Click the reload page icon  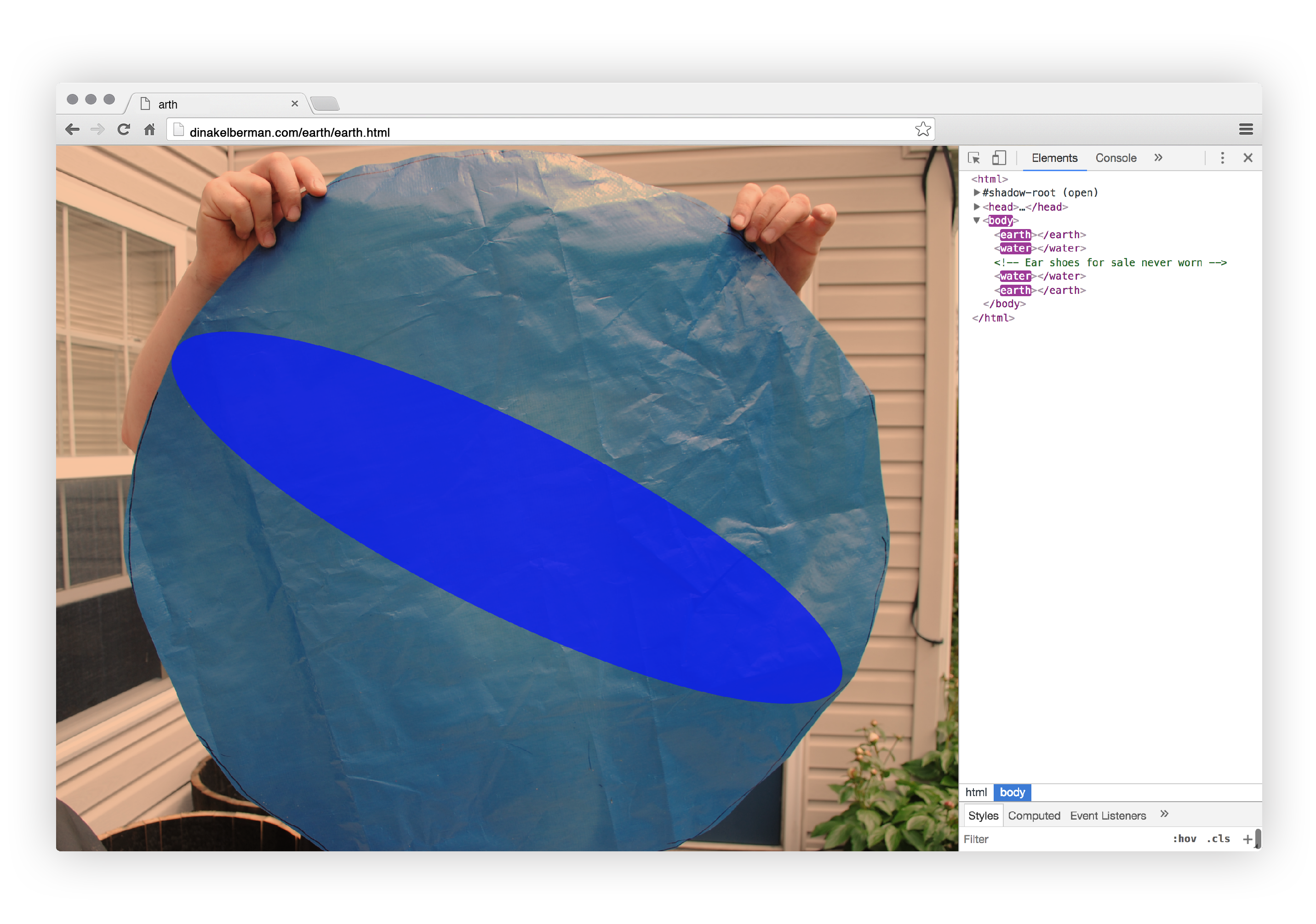pyautogui.click(x=123, y=130)
